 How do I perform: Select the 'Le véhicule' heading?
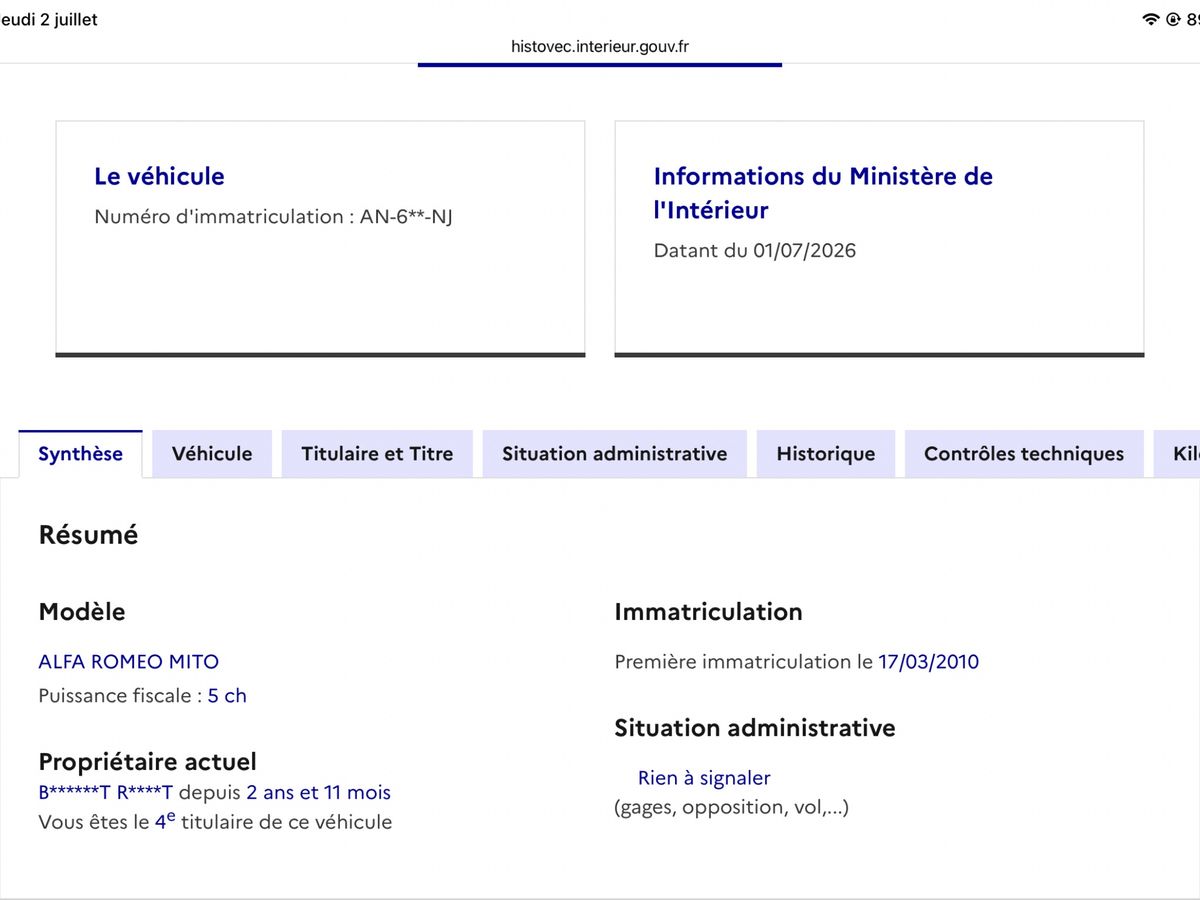click(159, 176)
